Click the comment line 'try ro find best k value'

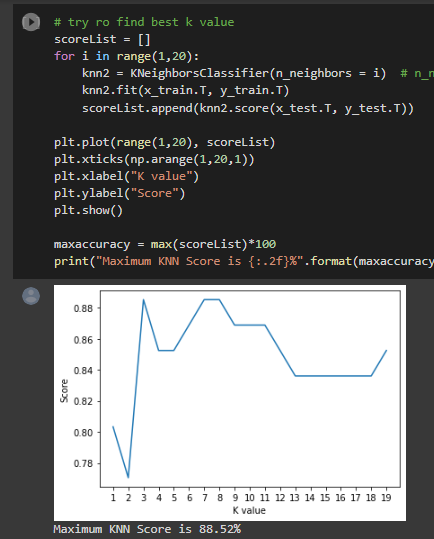[144, 22]
